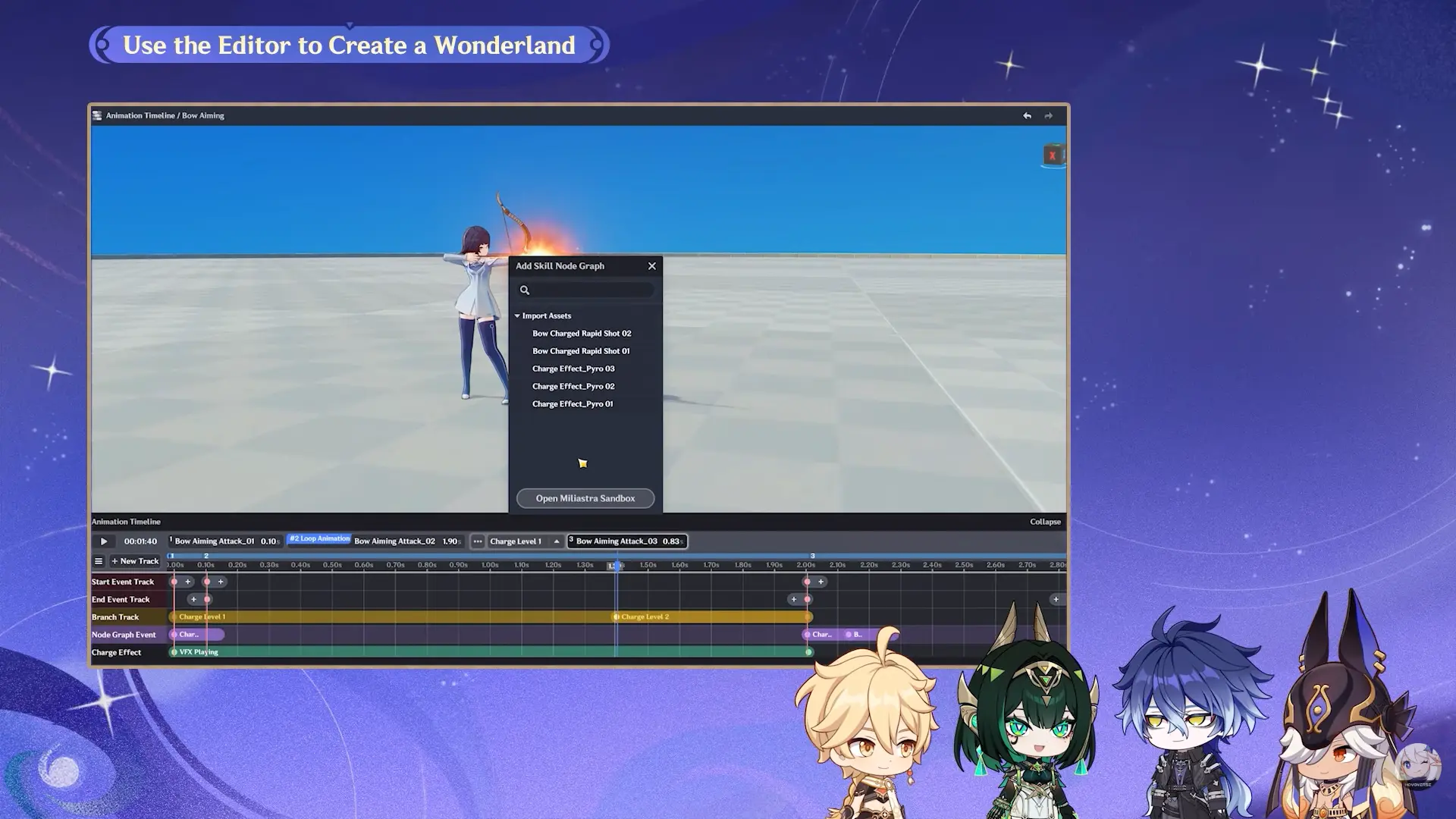Click the undo arrow in title bar
Screen dimensions: 1456x819
pos(1027,116)
